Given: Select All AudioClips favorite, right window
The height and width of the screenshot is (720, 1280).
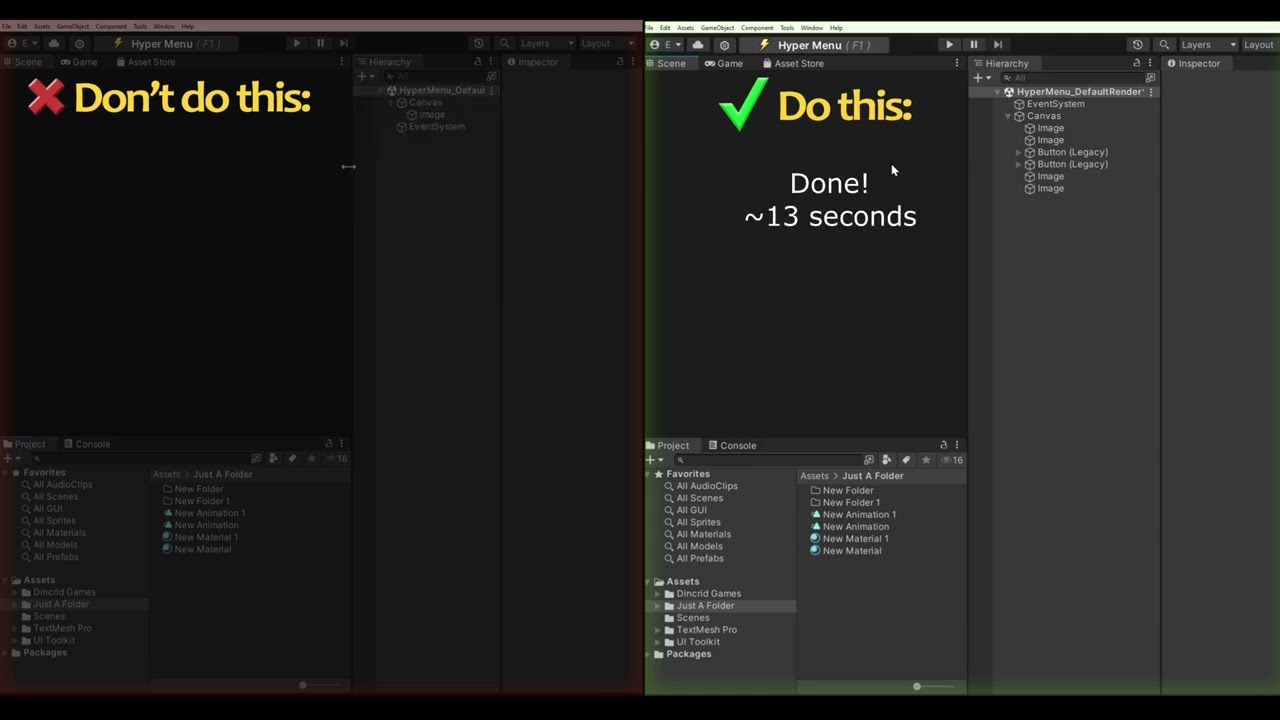Looking at the screenshot, I should click(x=707, y=486).
